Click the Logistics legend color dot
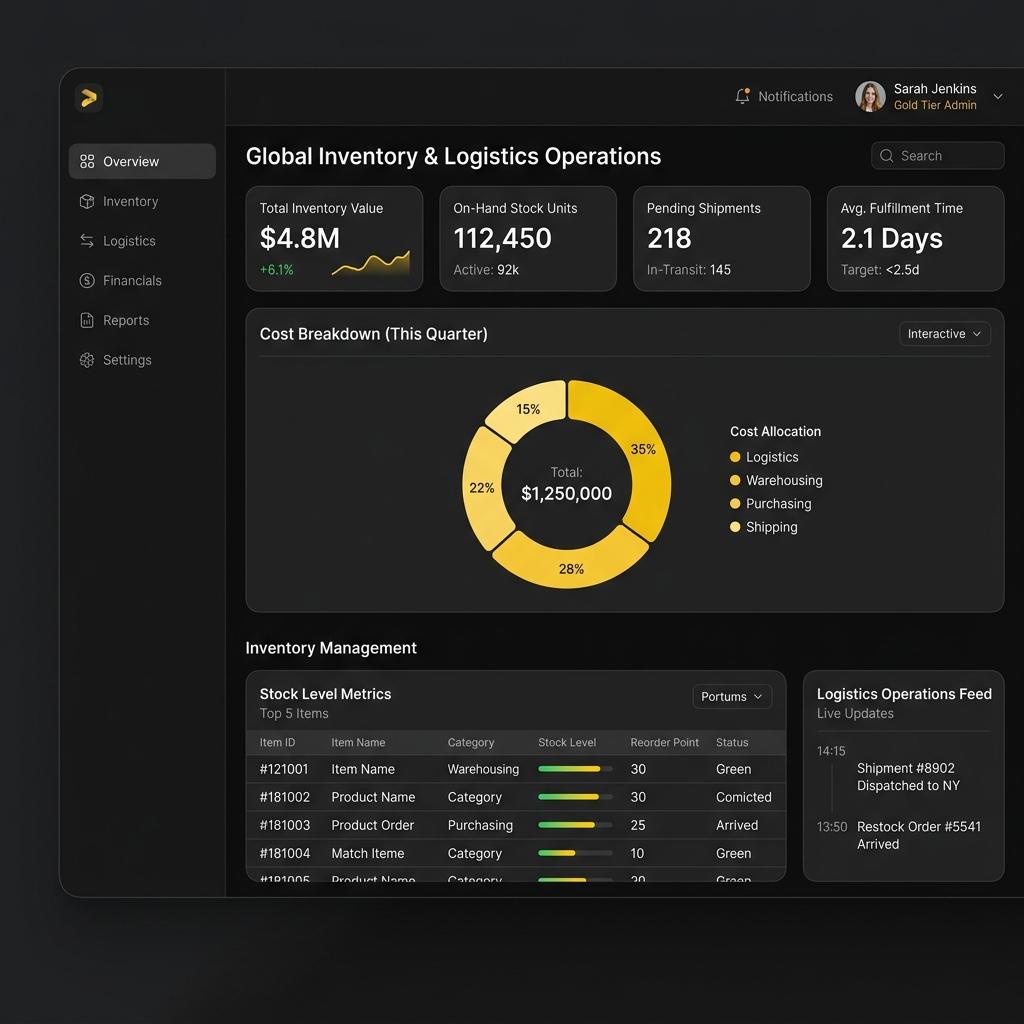 point(735,457)
